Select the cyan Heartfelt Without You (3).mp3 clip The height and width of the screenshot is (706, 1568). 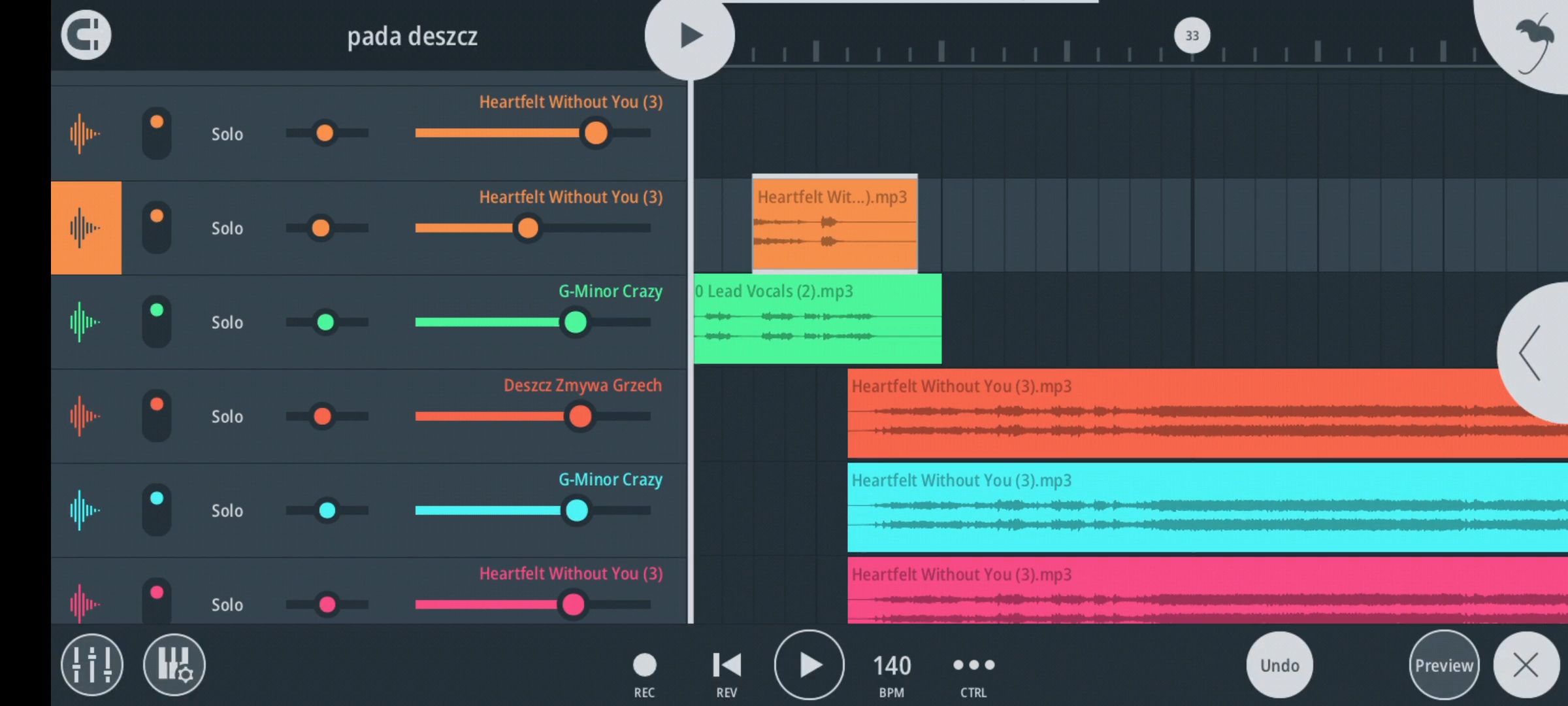coord(1207,507)
